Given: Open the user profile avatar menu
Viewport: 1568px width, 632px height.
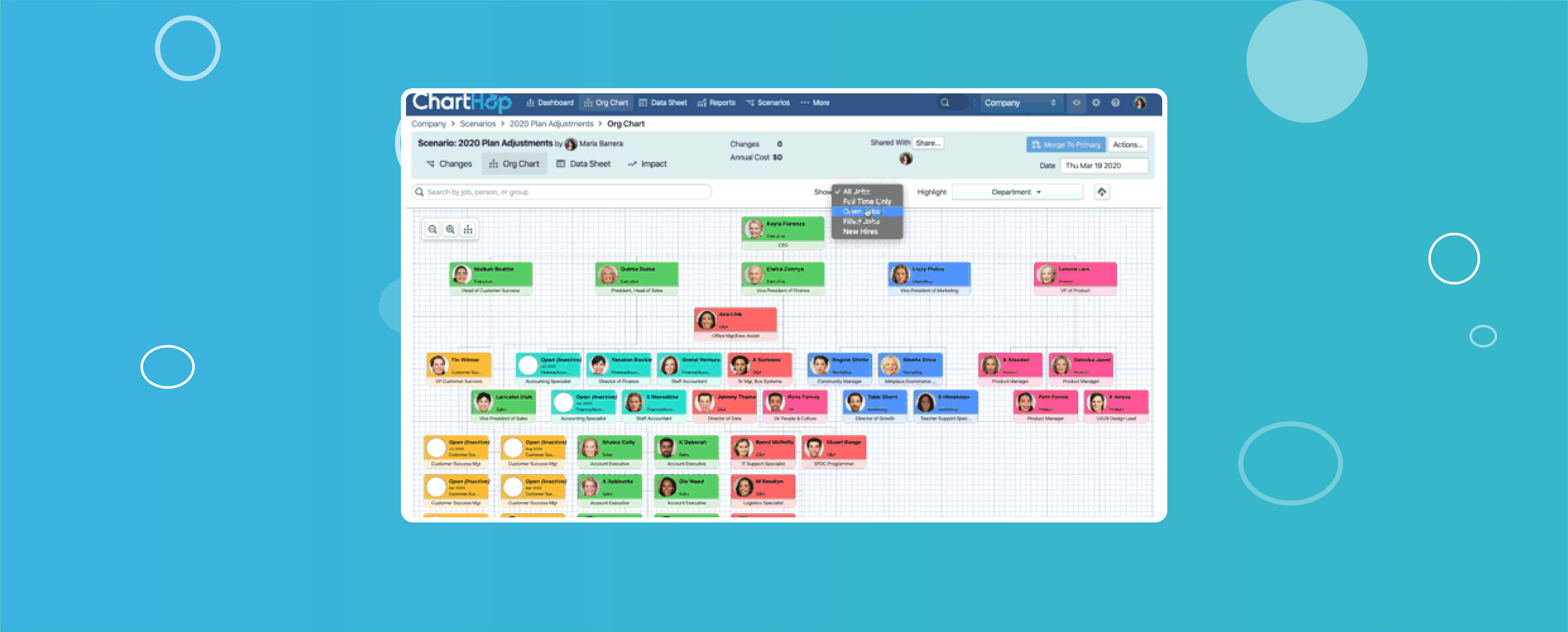Looking at the screenshot, I should [x=1140, y=103].
